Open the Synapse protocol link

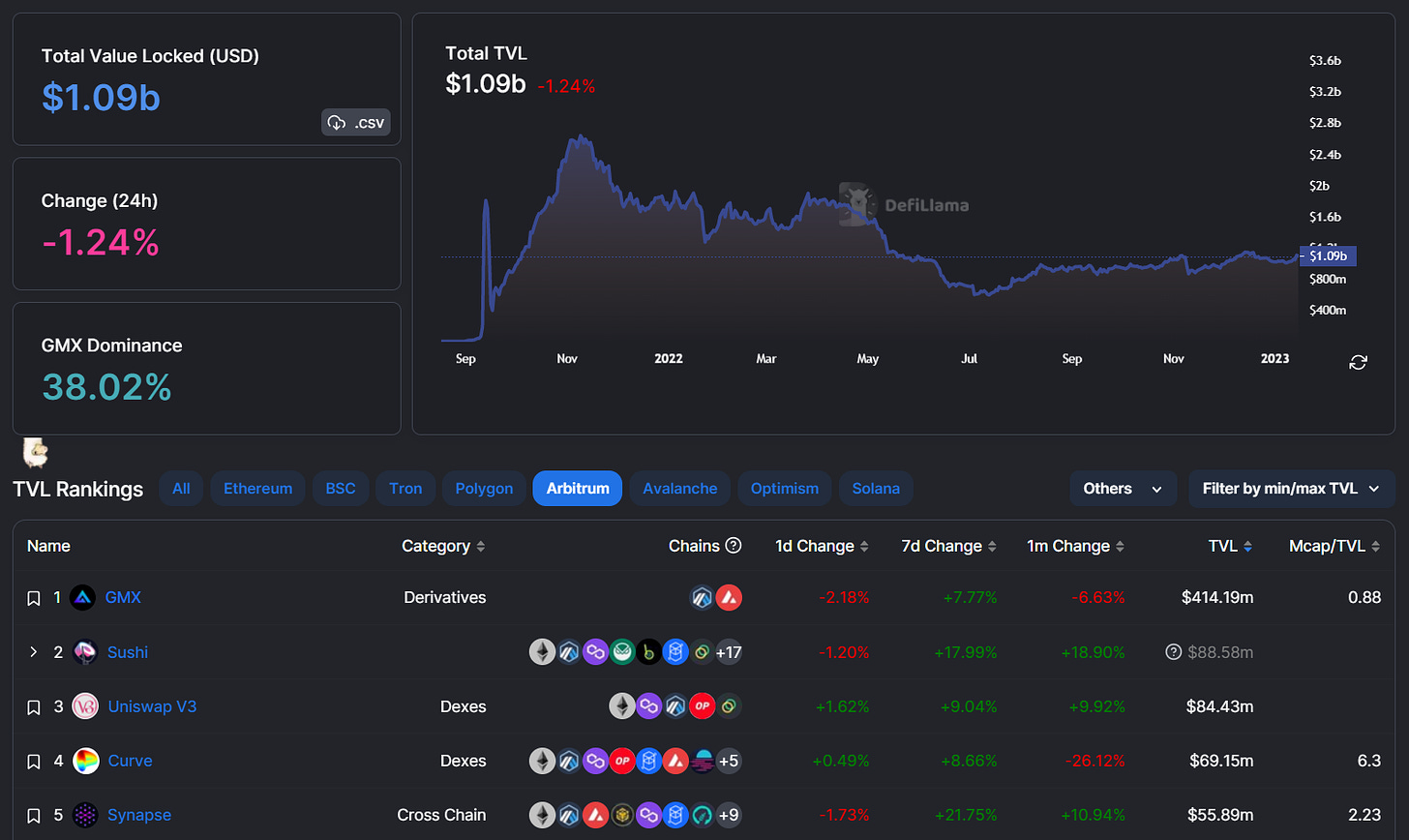[139, 815]
